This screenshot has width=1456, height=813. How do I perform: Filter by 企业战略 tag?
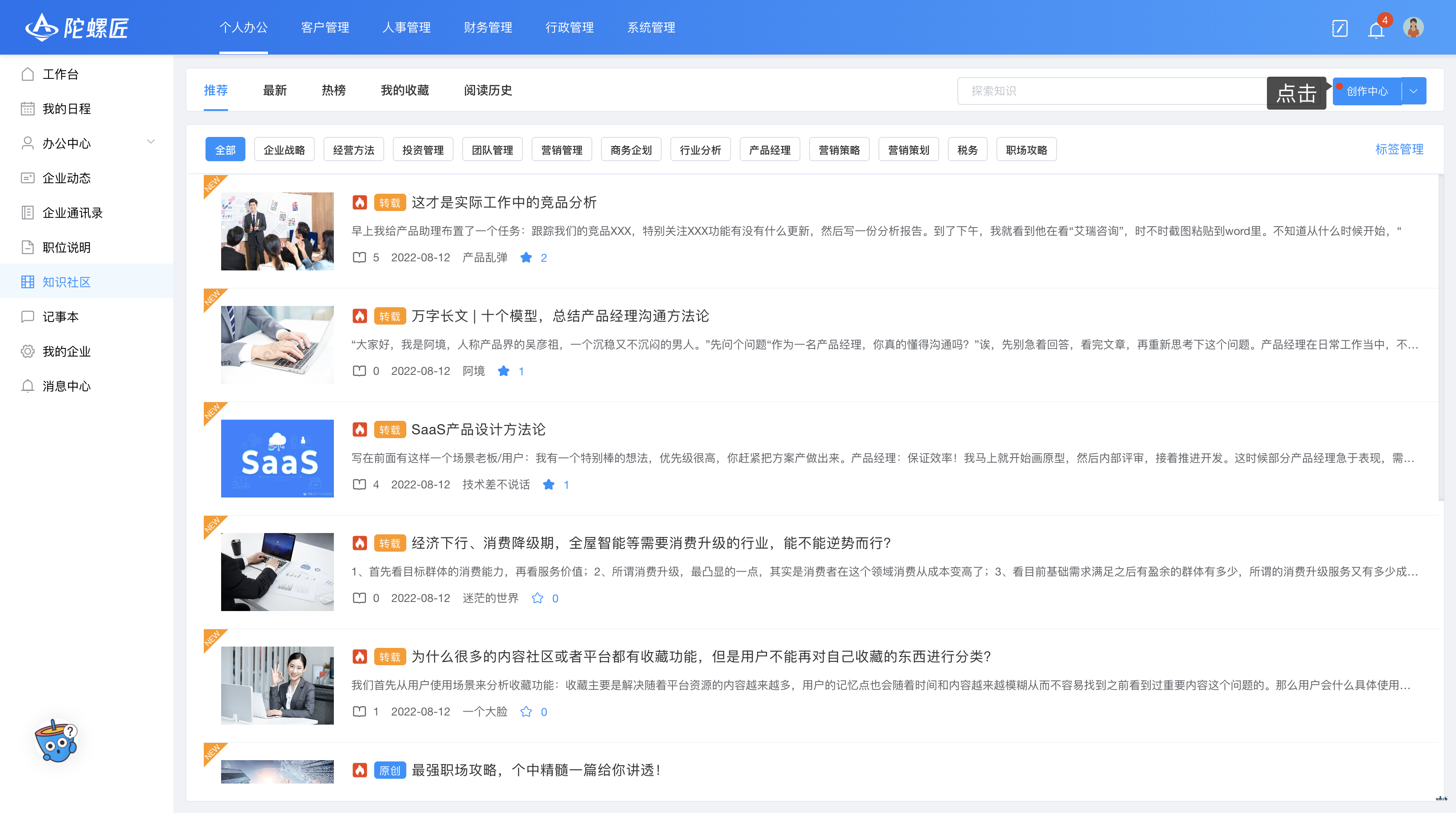[284, 149]
